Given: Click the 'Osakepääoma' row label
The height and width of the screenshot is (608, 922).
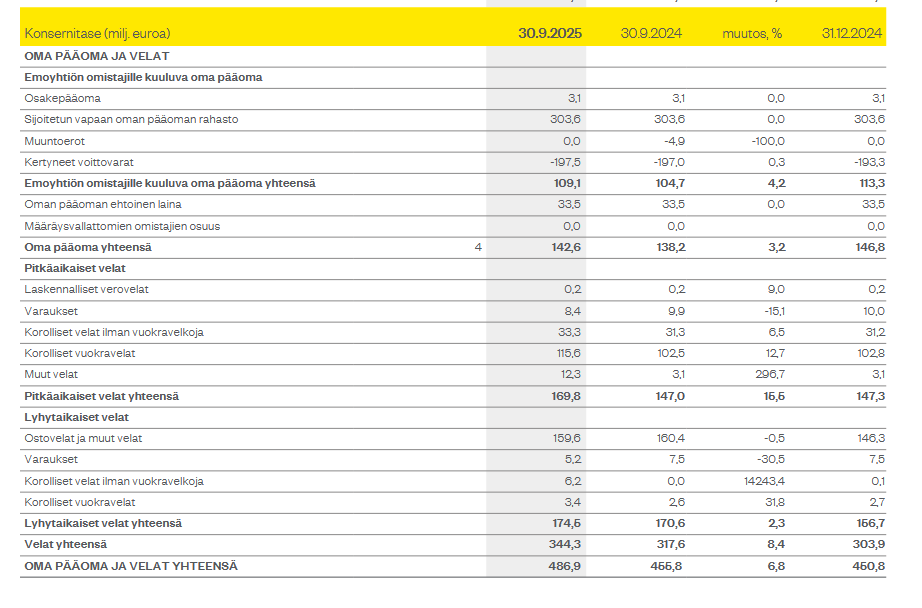Looking at the screenshot, I should (62, 98).
